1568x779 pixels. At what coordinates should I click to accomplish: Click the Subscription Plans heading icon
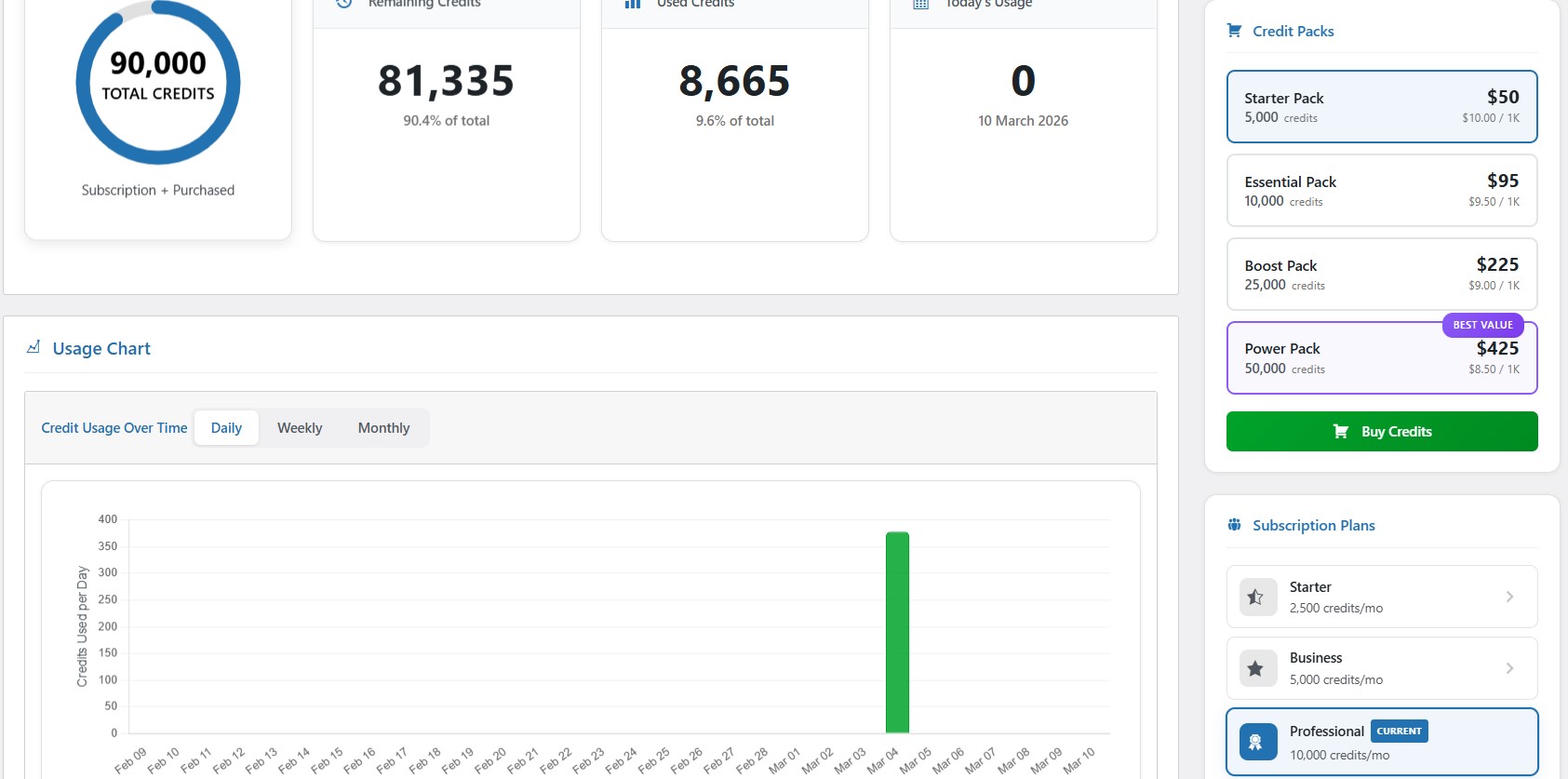pos(1234,525)
